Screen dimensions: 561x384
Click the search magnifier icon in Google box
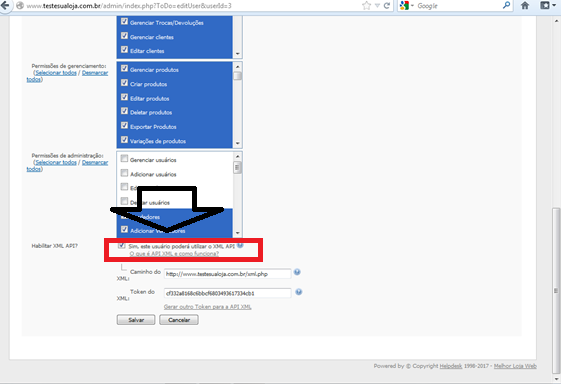506,5
